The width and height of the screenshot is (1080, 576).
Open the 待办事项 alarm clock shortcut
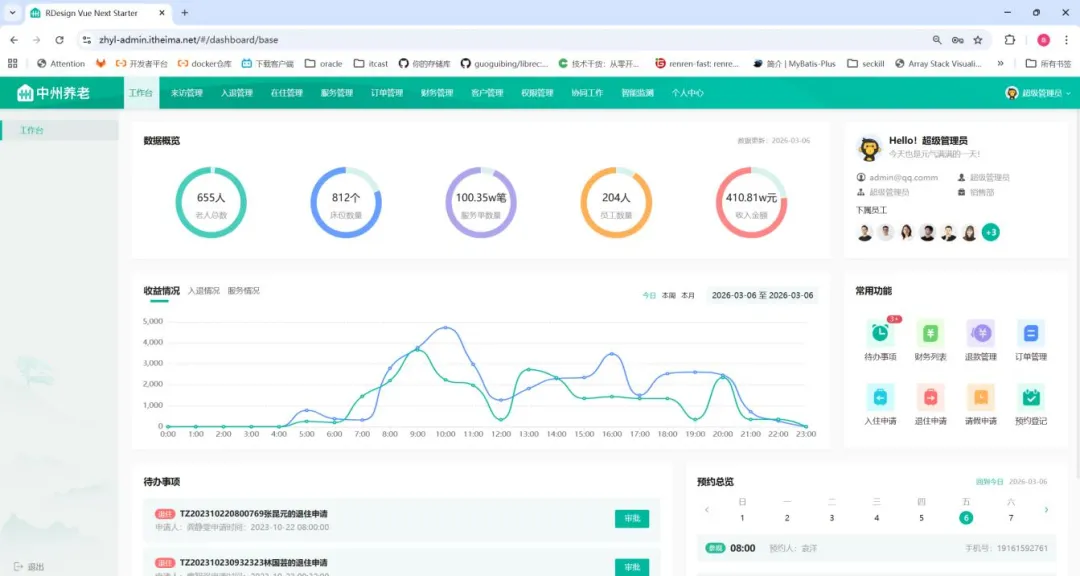click(x=880, y=333)
